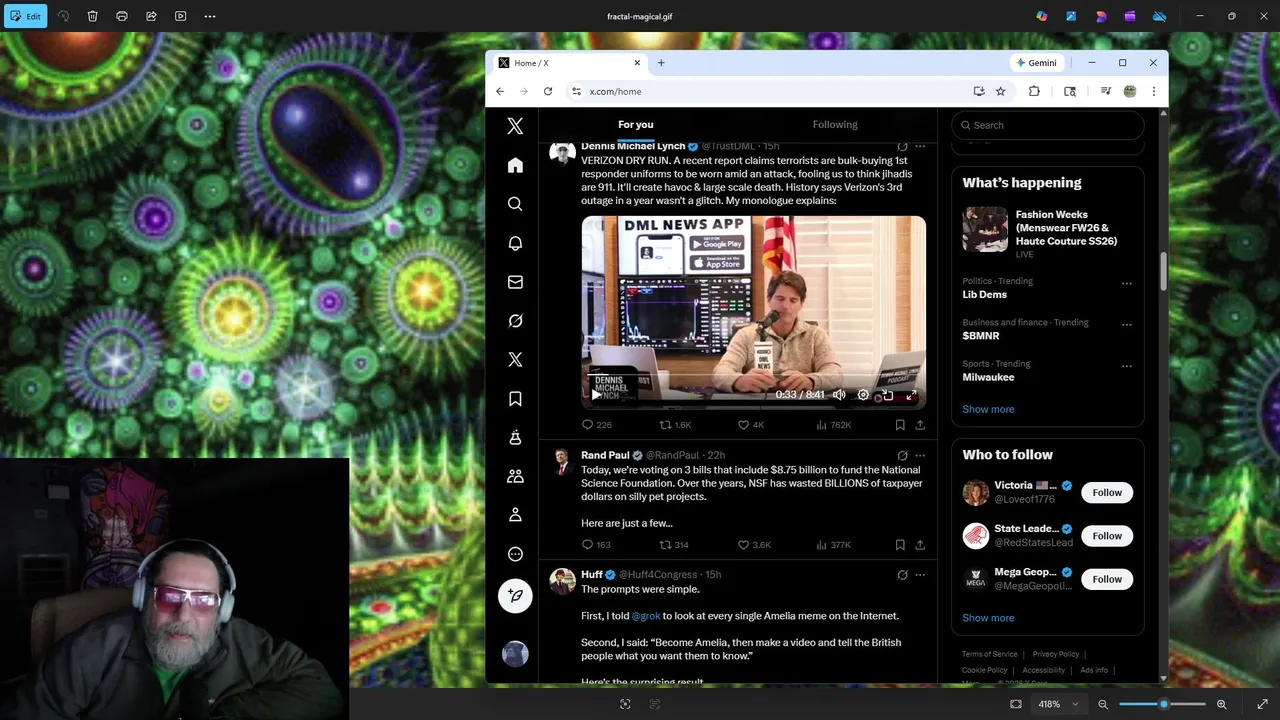Like the Rand Paul post

(x=754, y=545)
